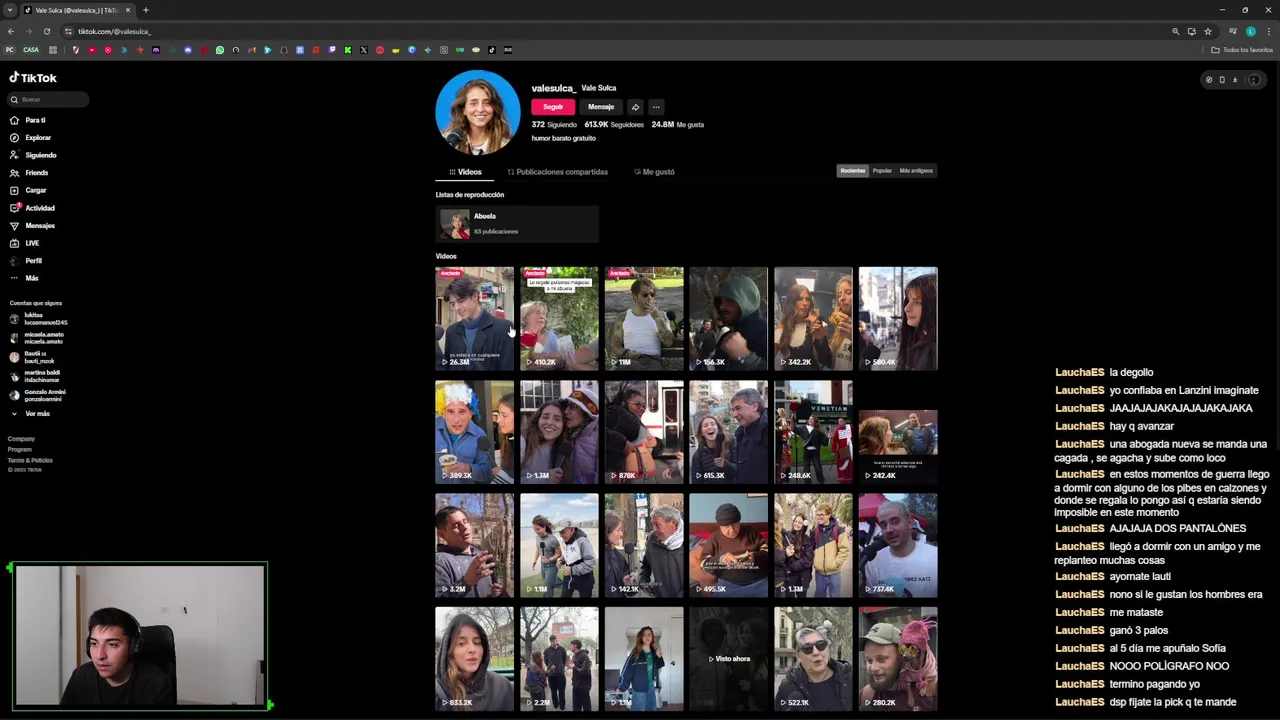Image resolution: width=1280 pixels, height=720 pixels.
Task: Open the video with 495.5K views
Action: [x=729, y=545]
